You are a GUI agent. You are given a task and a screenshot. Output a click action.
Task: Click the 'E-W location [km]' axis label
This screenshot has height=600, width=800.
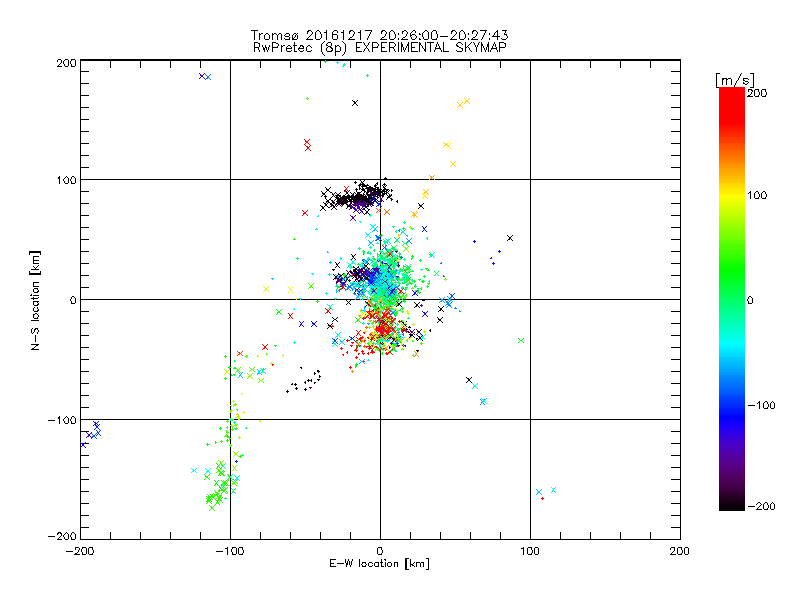pos(379,563)
